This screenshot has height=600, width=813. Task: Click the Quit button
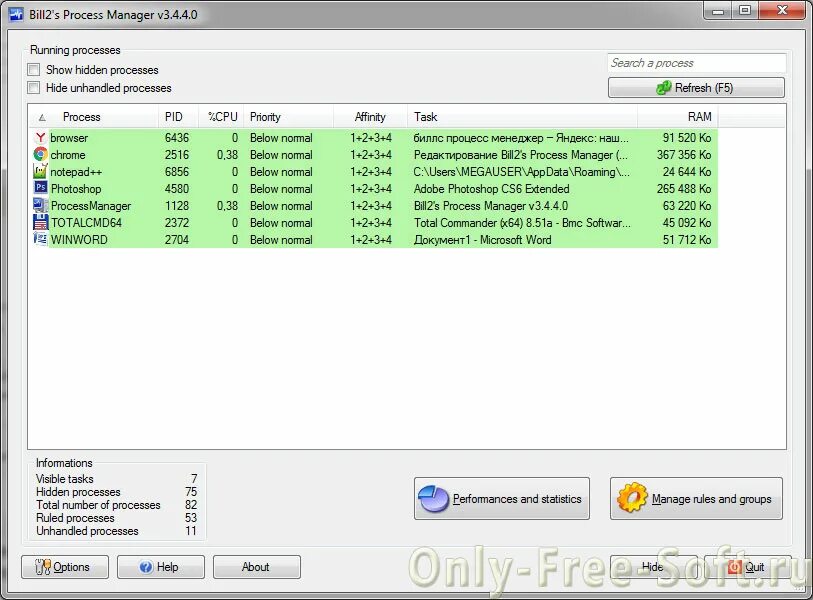click(x=748, y=567)
